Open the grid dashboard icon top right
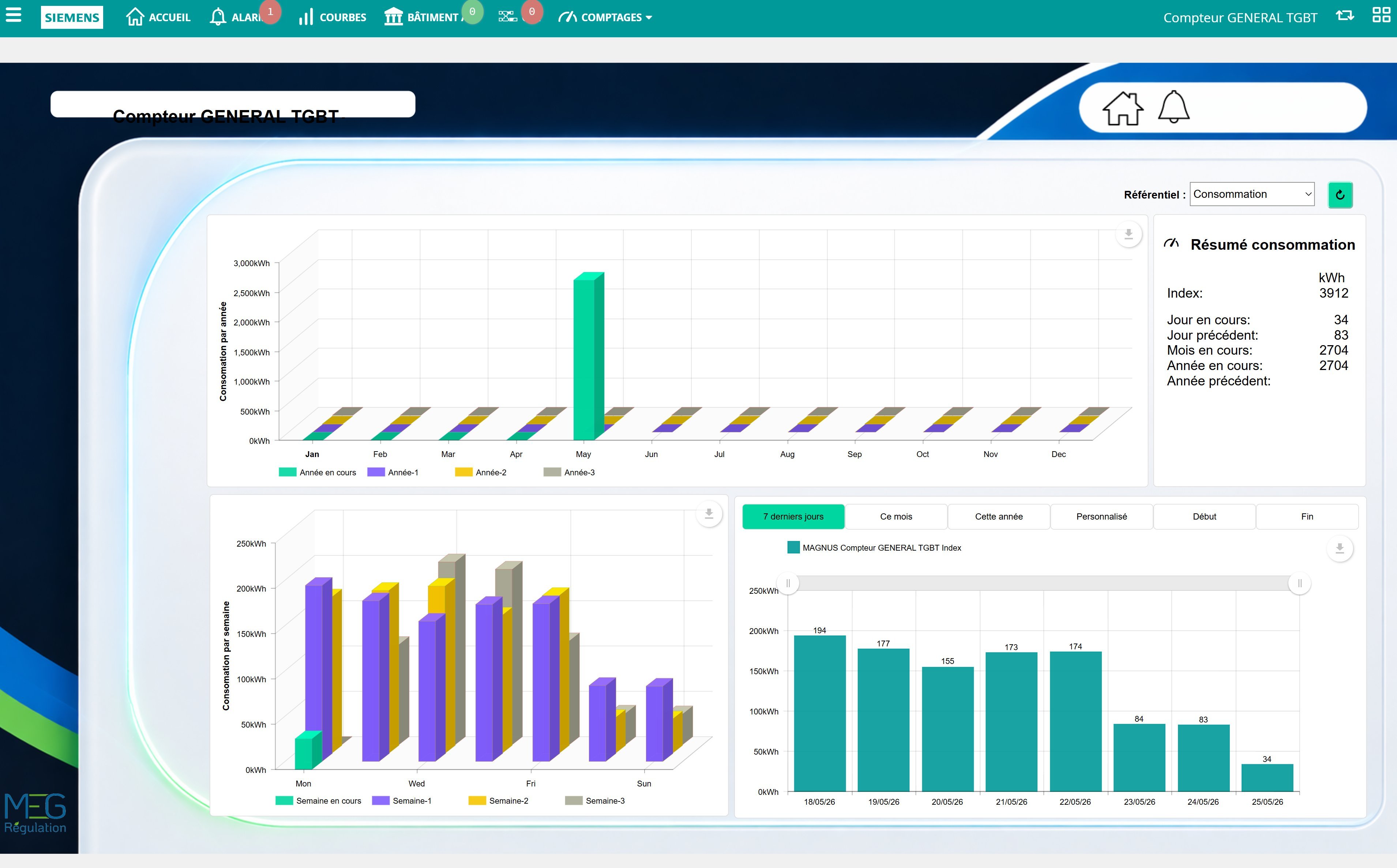This screenshot has width=1397, height=868. coord(1381,15)
